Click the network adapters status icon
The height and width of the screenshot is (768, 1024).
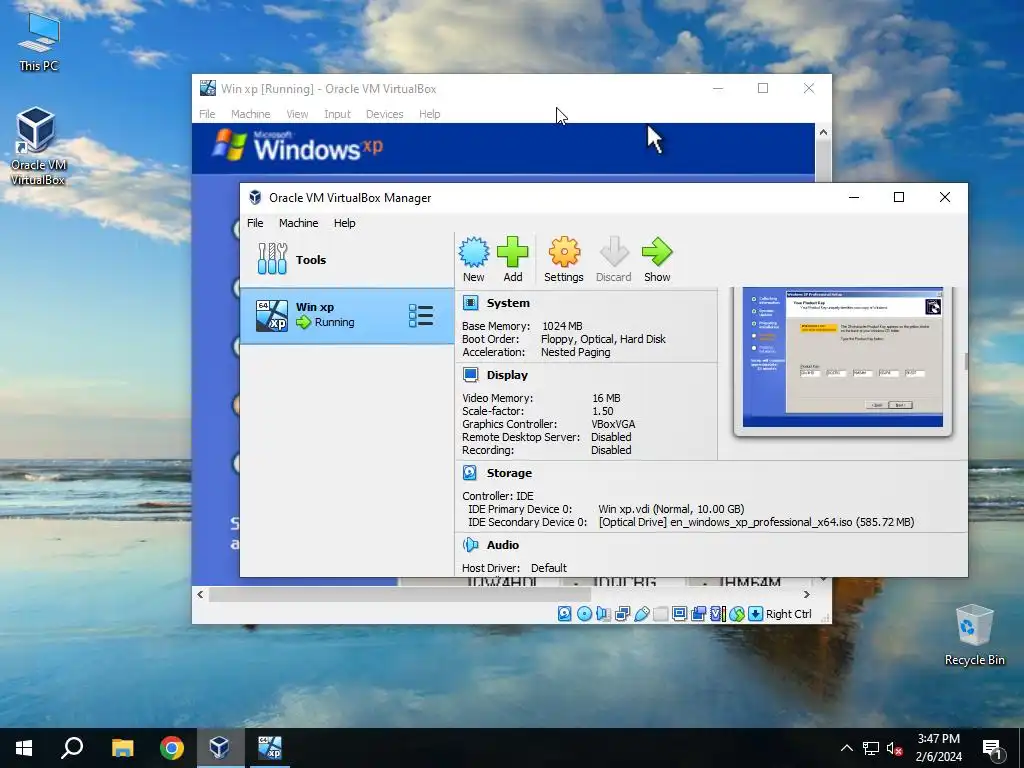[x=622, y=614]
